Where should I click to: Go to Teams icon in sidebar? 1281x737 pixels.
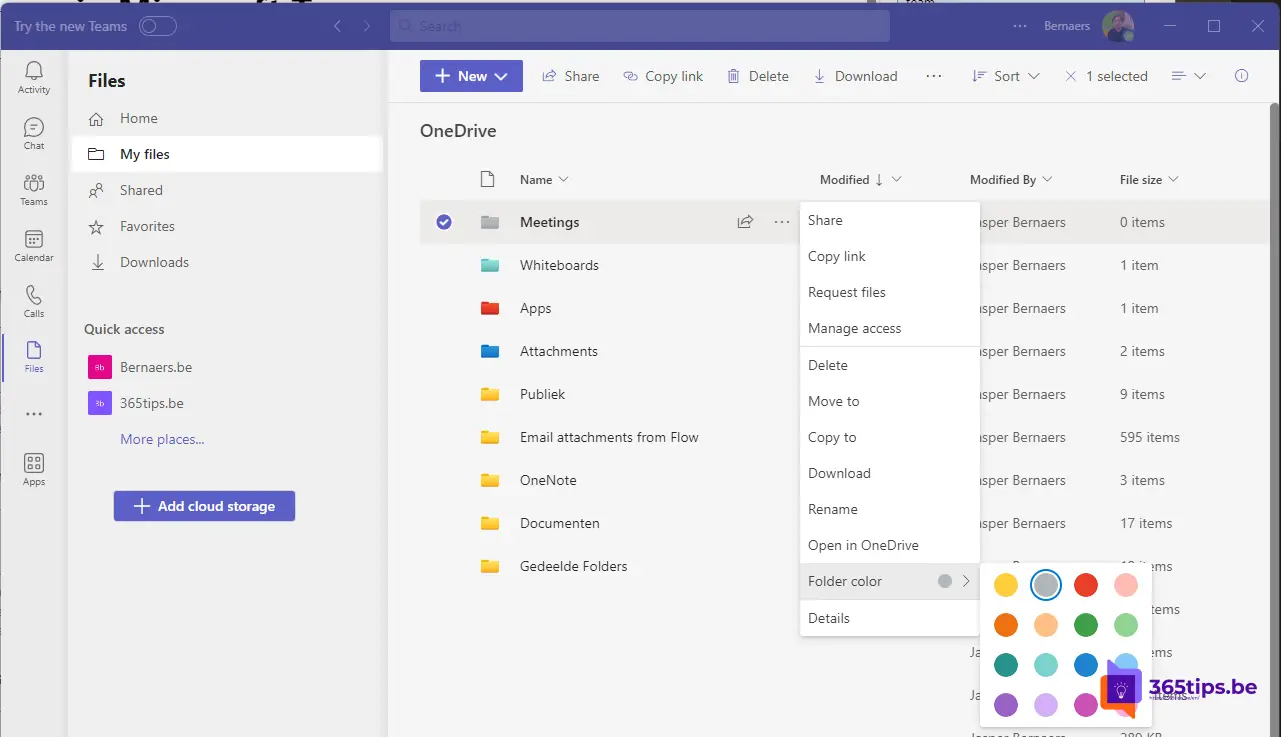(x=34, y=189)
